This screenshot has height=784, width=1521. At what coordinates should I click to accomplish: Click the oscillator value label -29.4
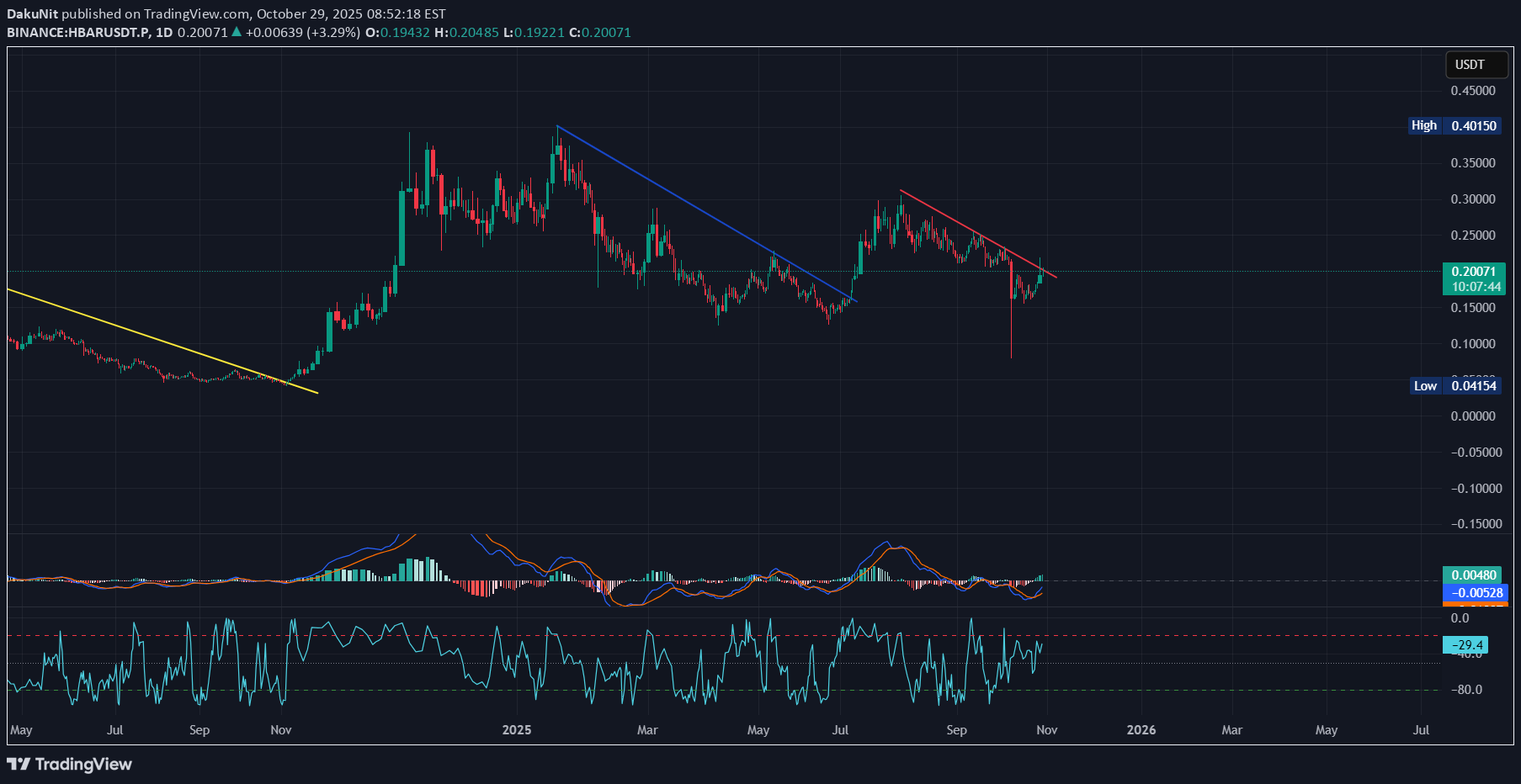(1465, 645)
